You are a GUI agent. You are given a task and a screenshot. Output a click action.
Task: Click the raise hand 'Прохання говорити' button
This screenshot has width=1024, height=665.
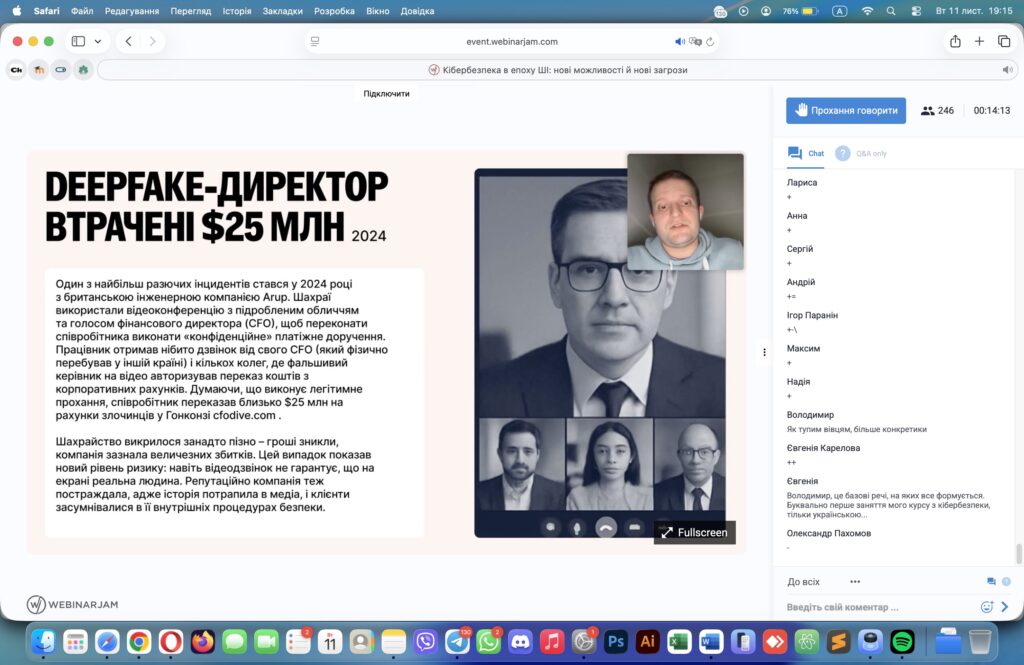tap(845, 111)
